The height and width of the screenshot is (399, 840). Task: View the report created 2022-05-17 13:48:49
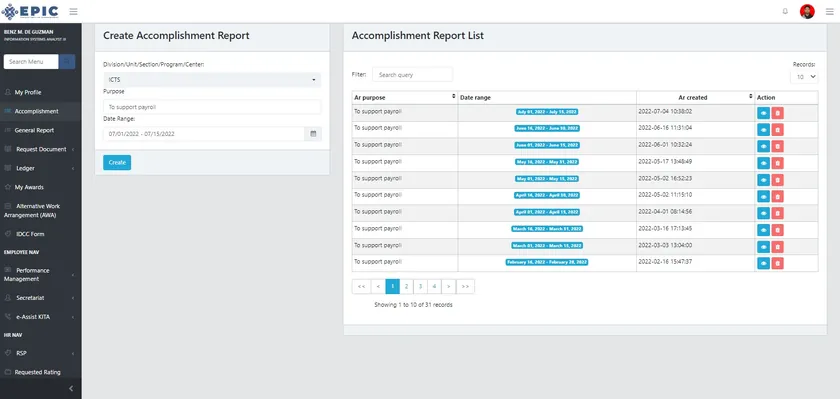point(763,163)
